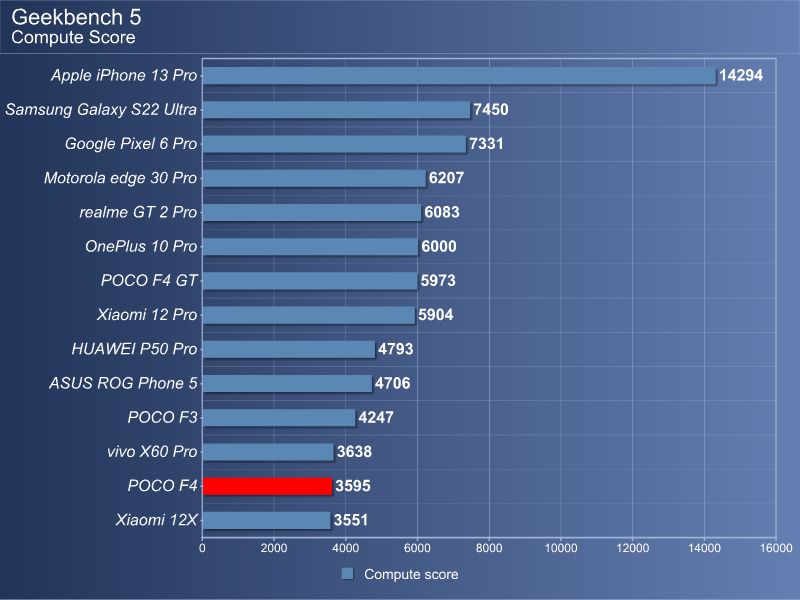Click the score value 6083
The width and height of the screenshot is (800, 600).
pyautogui.click(x=442, y=212)
